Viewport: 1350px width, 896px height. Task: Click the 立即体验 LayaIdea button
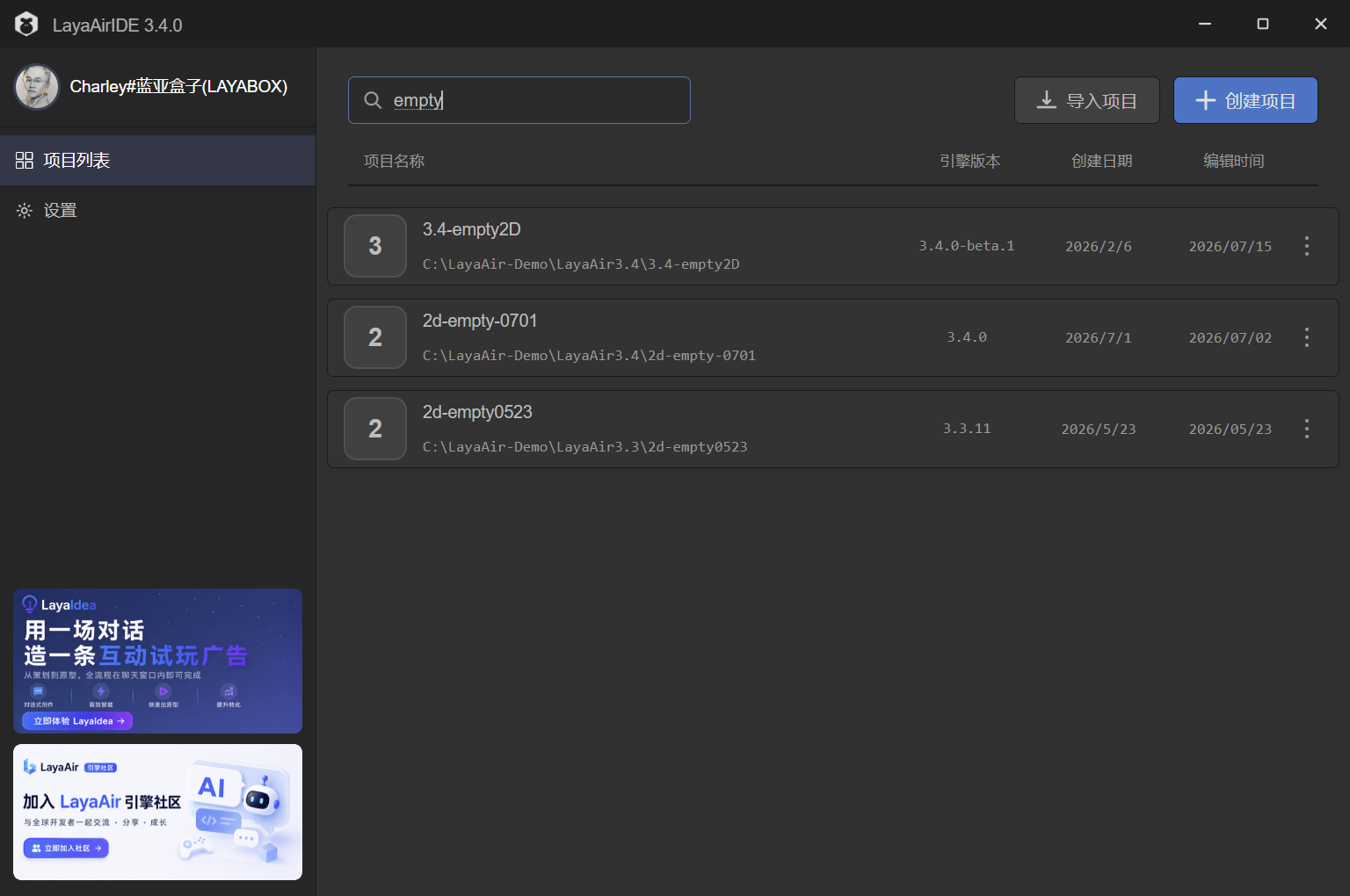(77, 721)
